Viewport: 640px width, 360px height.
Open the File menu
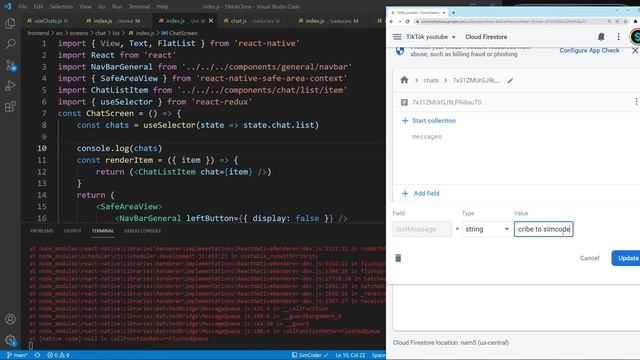22,7
